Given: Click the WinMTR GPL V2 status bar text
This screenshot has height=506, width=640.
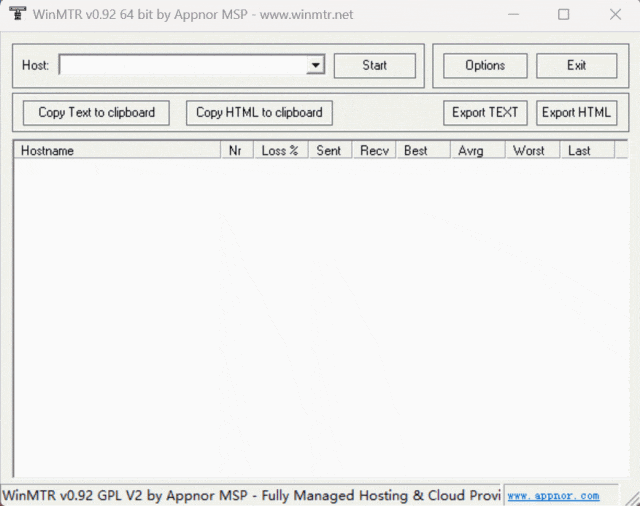Looking at the screenshot, I should tap(251, 495).
